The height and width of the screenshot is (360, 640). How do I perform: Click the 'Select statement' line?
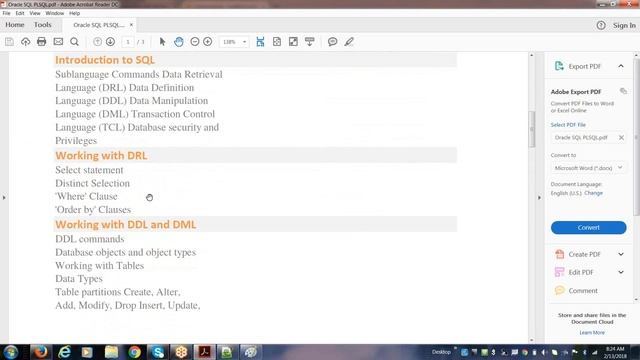point(89,170)
